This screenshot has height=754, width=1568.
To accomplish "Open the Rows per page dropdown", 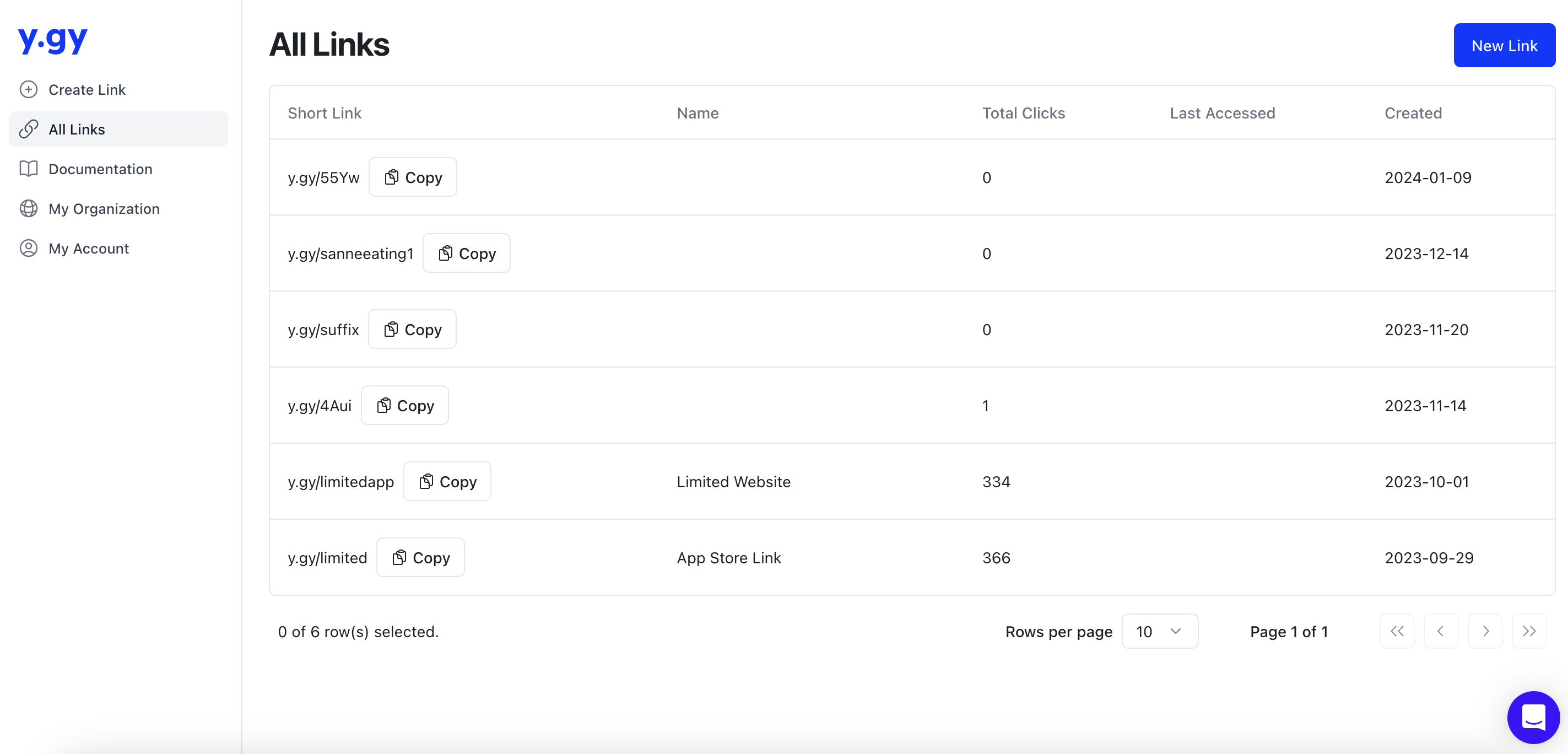I will (x=1159, y=631).
